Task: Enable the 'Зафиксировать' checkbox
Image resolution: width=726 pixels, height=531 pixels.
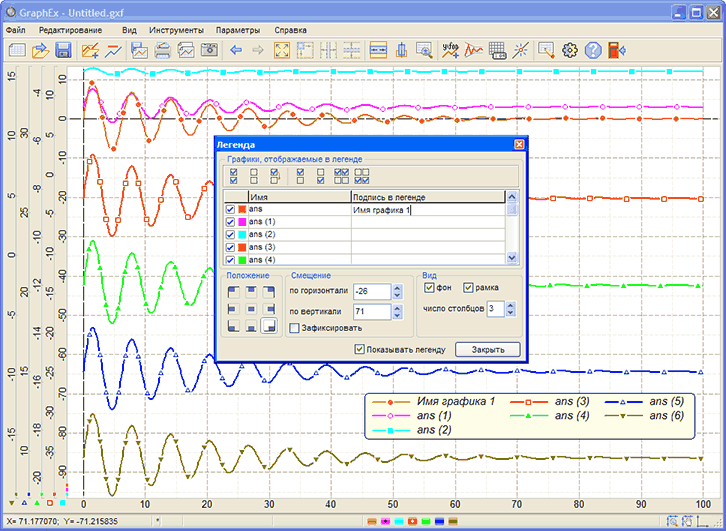Action: (x=294, y=328)
